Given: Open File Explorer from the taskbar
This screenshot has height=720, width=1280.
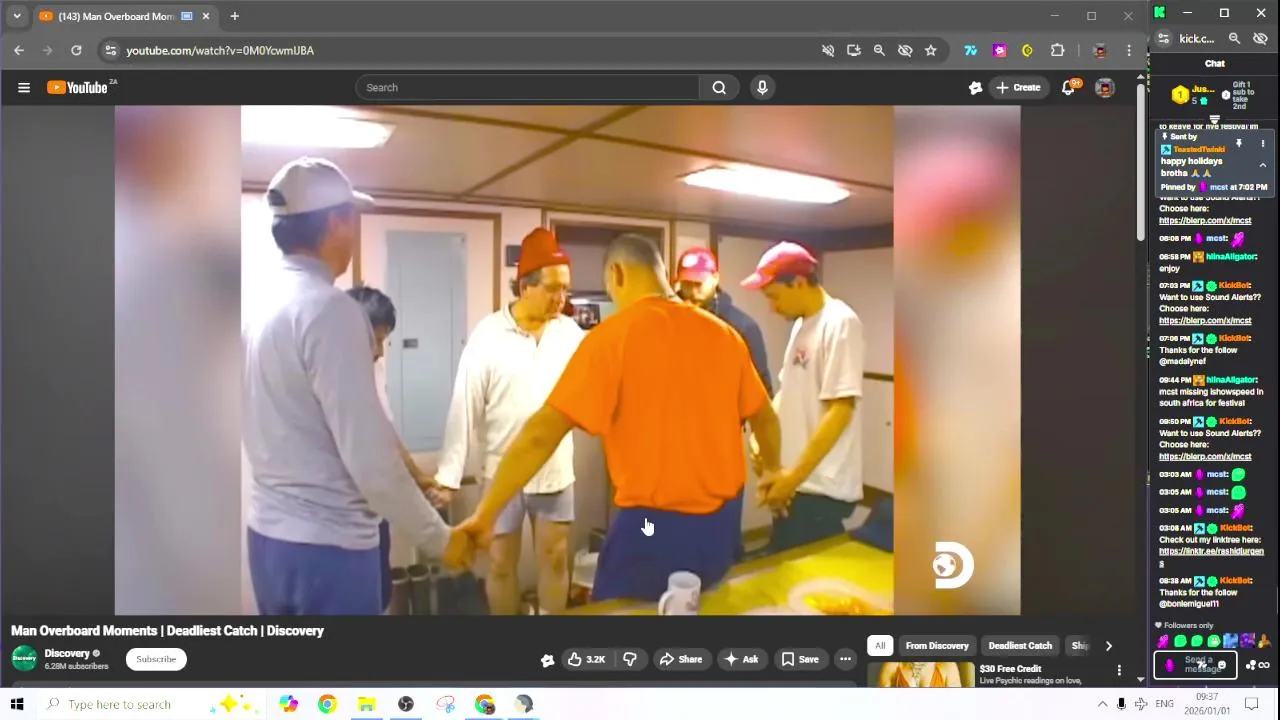Looking at the screenshot, I should pyautogui.click(x=366, y=704).
